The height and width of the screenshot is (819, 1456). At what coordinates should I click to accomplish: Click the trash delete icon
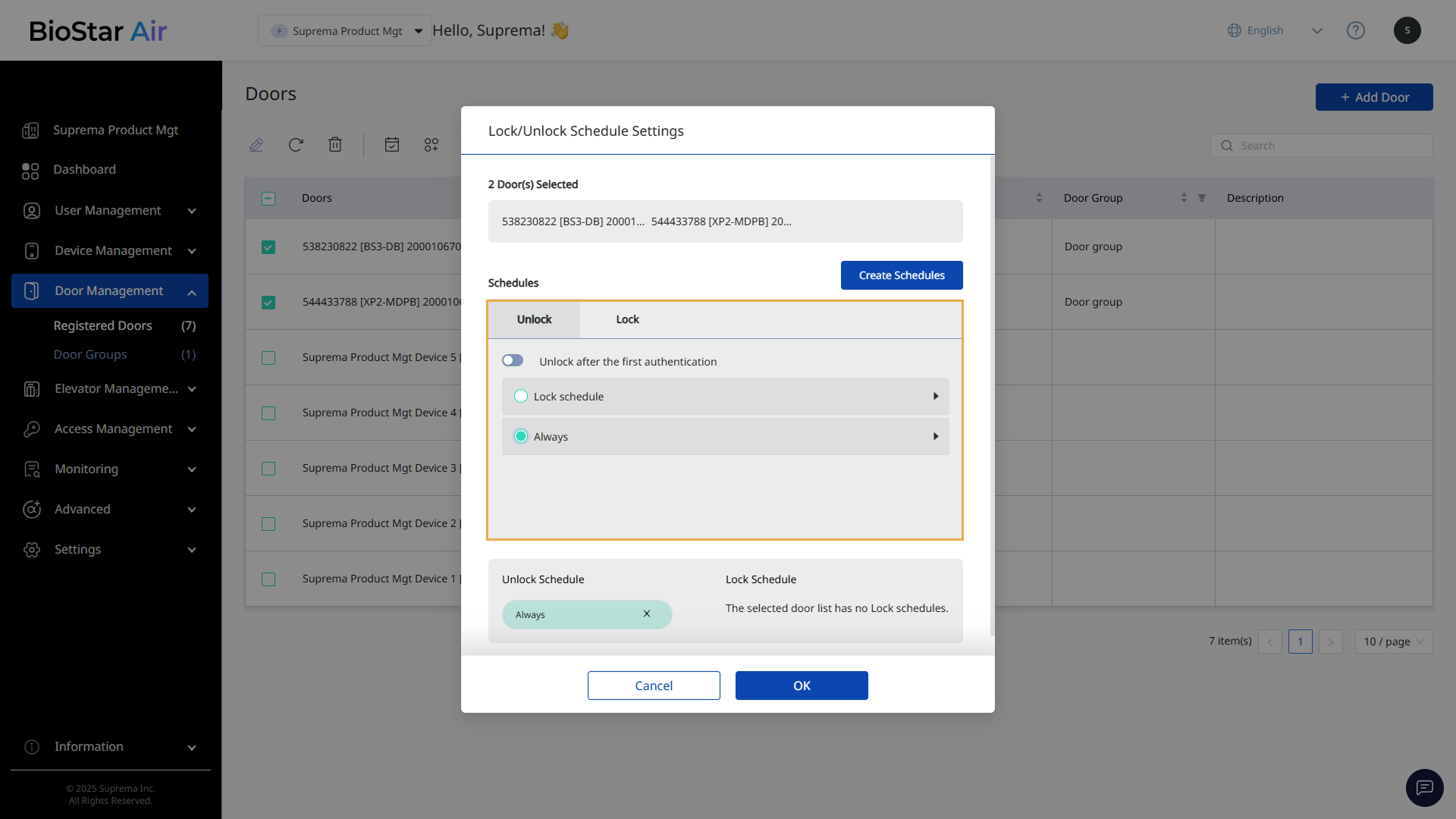(335, 145)
